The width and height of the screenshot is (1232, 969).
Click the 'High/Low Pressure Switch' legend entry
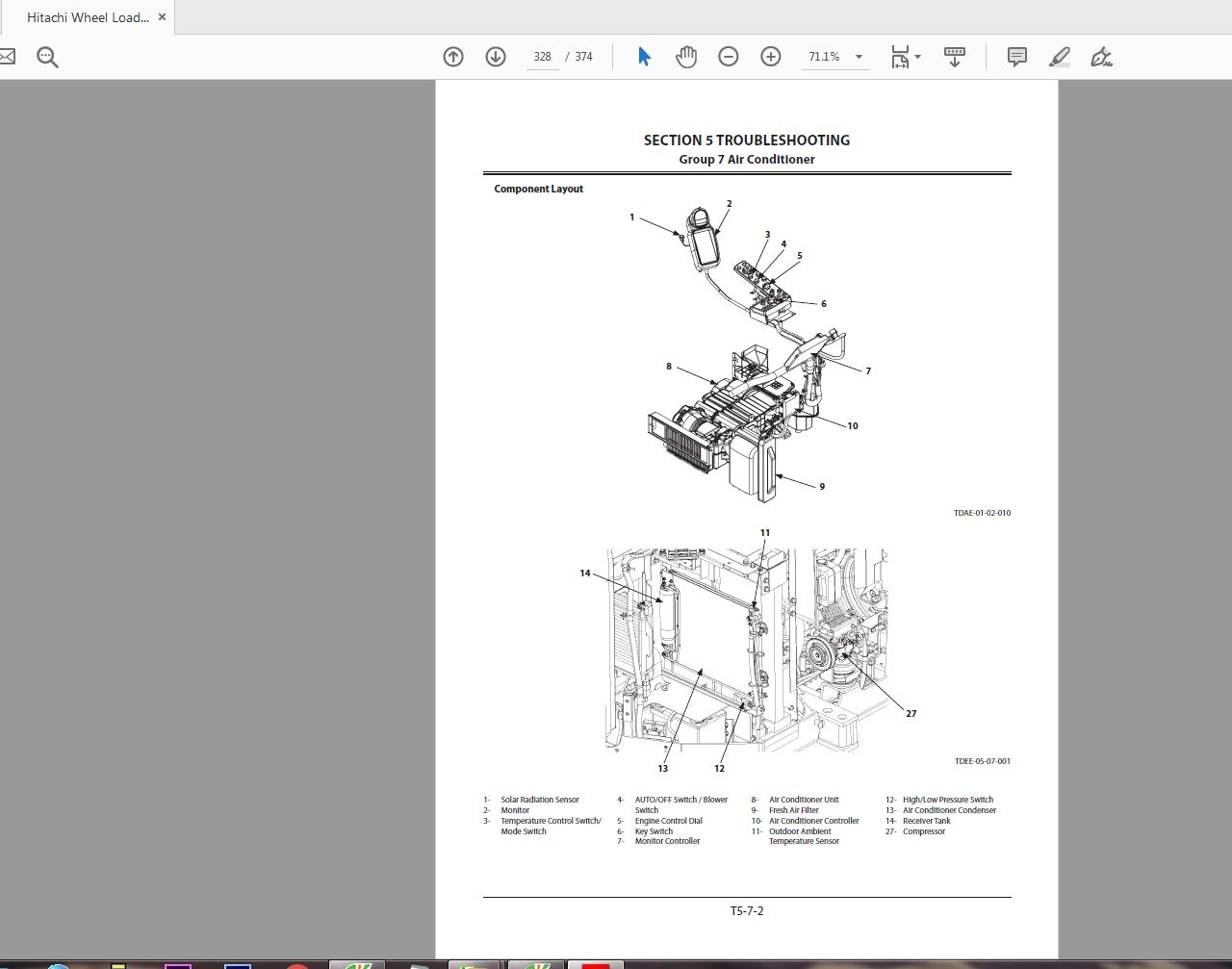coord(948,800)
